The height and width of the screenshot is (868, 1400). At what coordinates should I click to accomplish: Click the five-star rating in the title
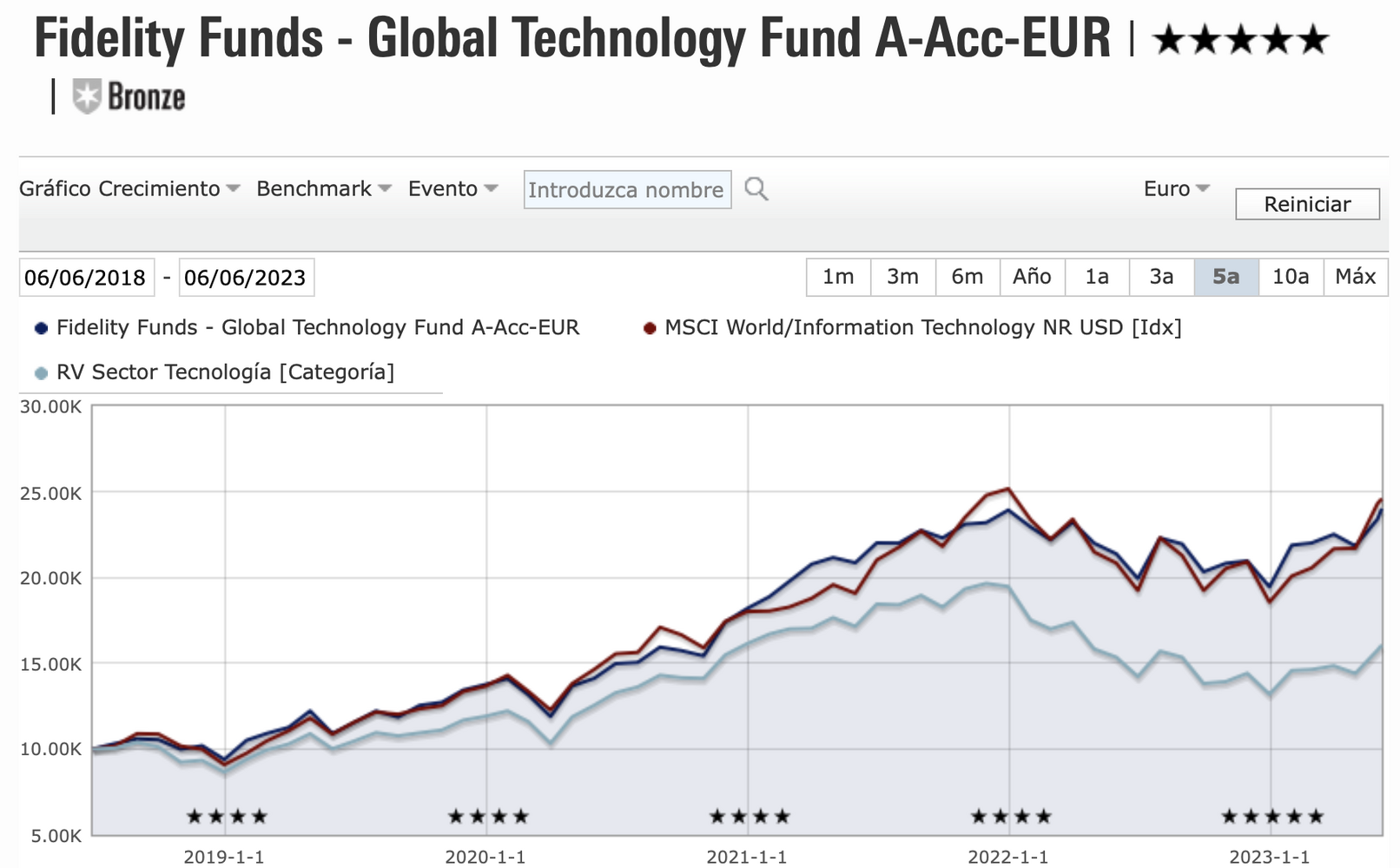[1241, 40]
